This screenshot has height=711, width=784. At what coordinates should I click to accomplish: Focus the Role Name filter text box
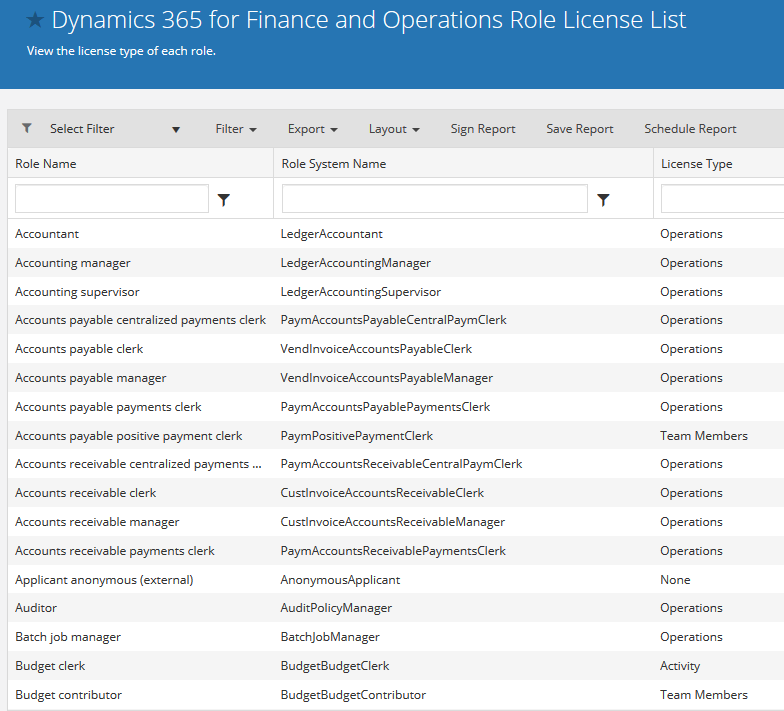(x=112, y=198)
